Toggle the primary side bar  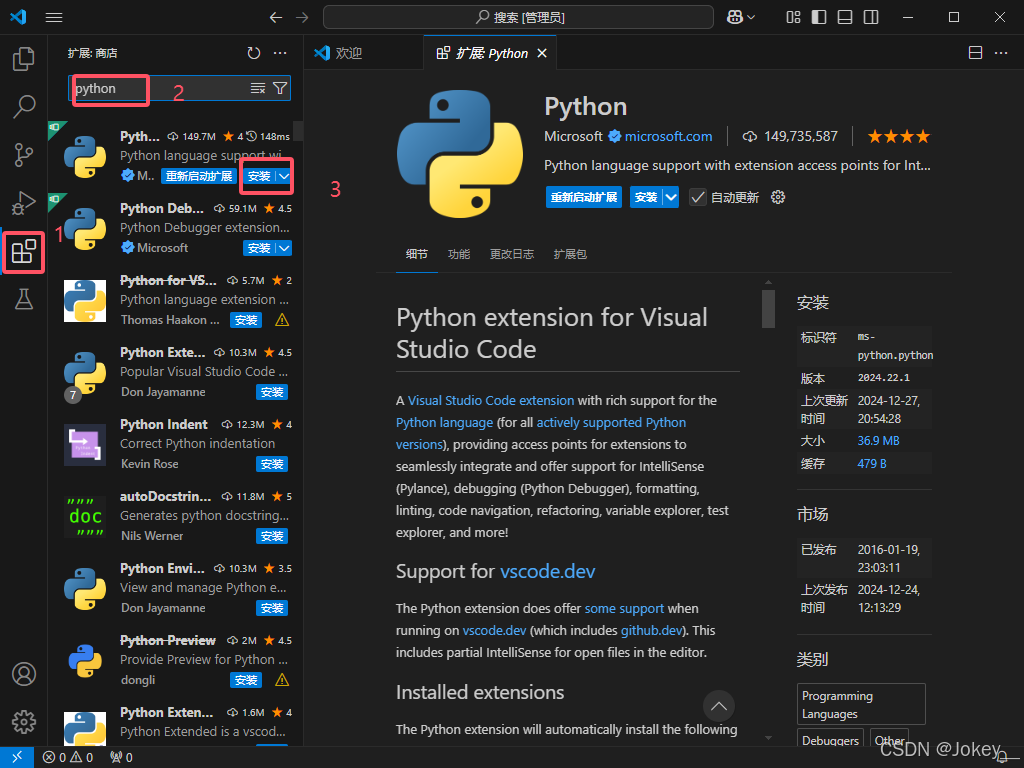(x=819, y=18)
